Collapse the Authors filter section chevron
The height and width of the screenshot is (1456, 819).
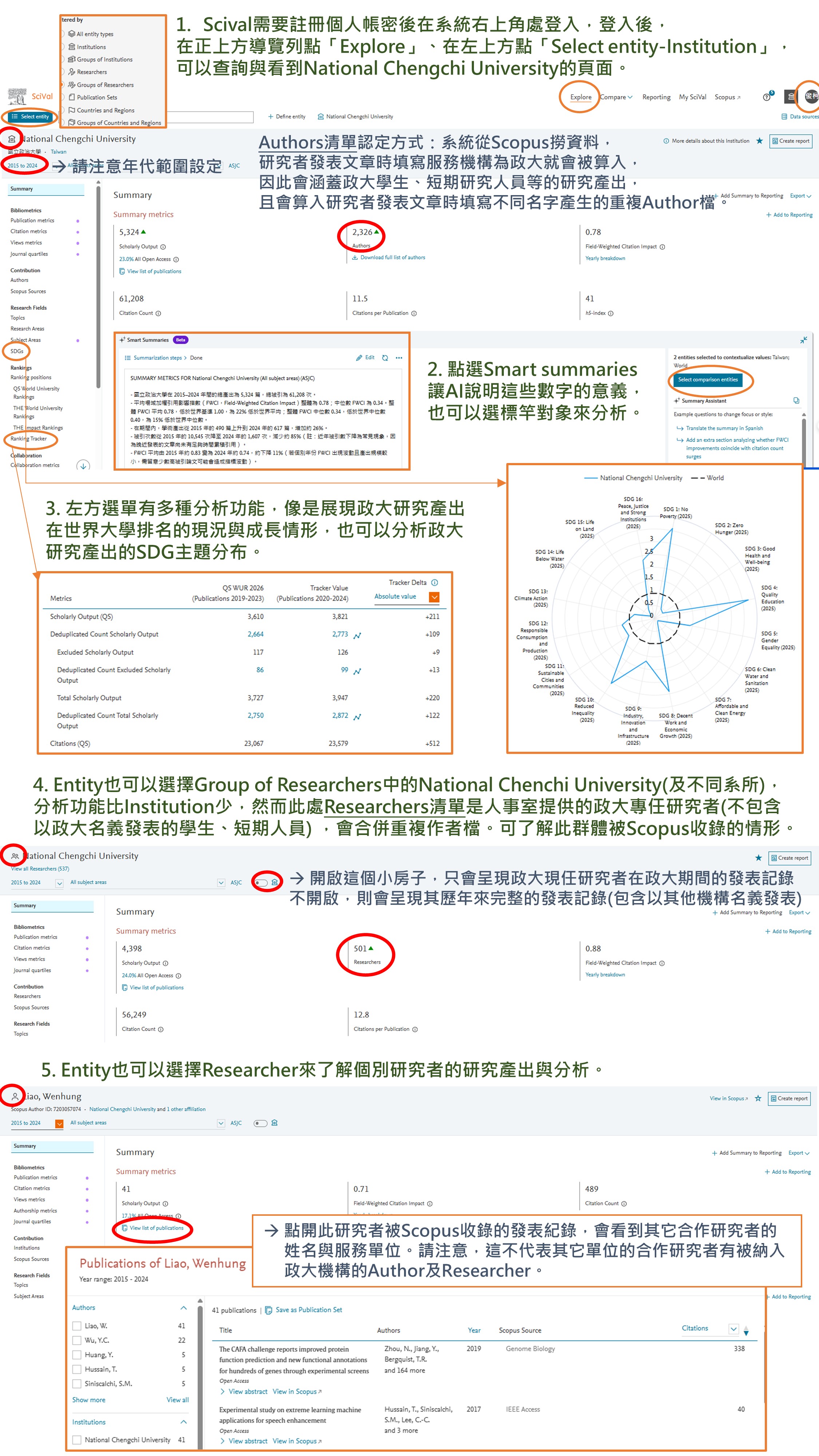tap(183, 1308)
